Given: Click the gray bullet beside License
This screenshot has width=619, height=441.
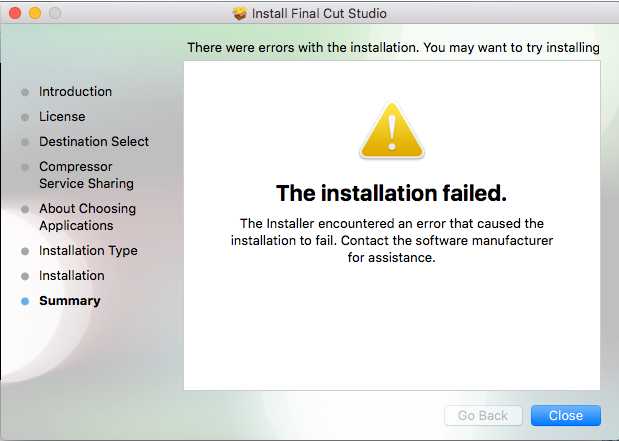Looking at the screenshot, I should coord(25,117).
